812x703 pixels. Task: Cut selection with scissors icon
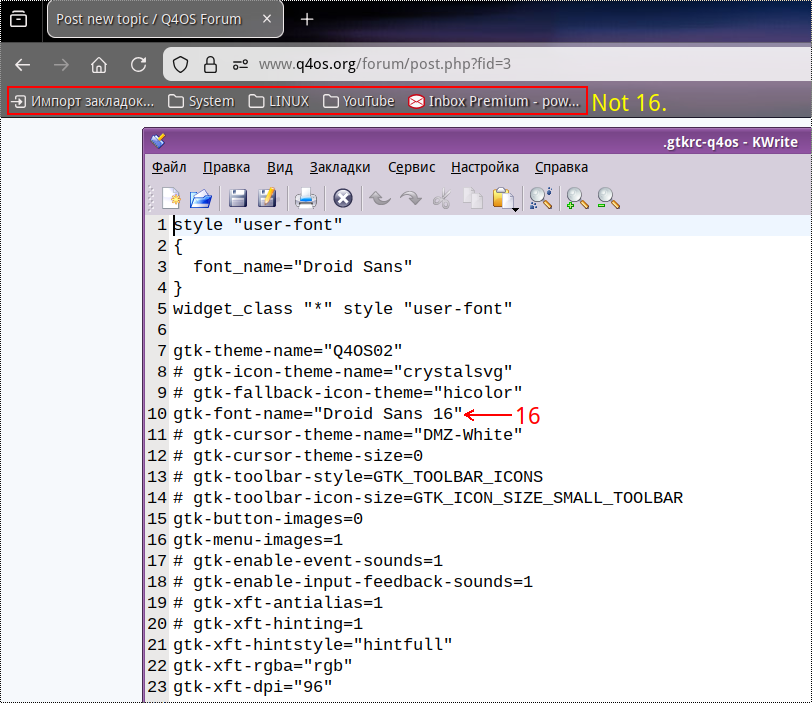(x=442, y=198)
